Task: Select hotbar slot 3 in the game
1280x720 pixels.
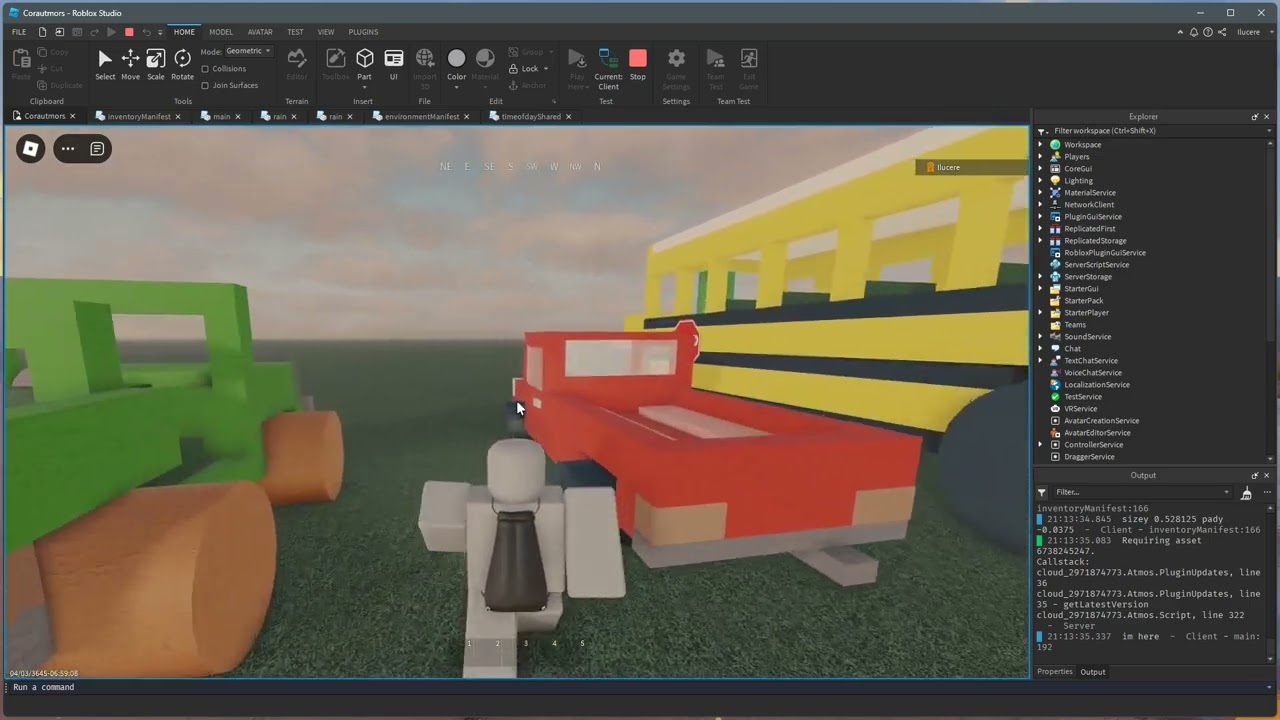Action: (x=525, y=644)
